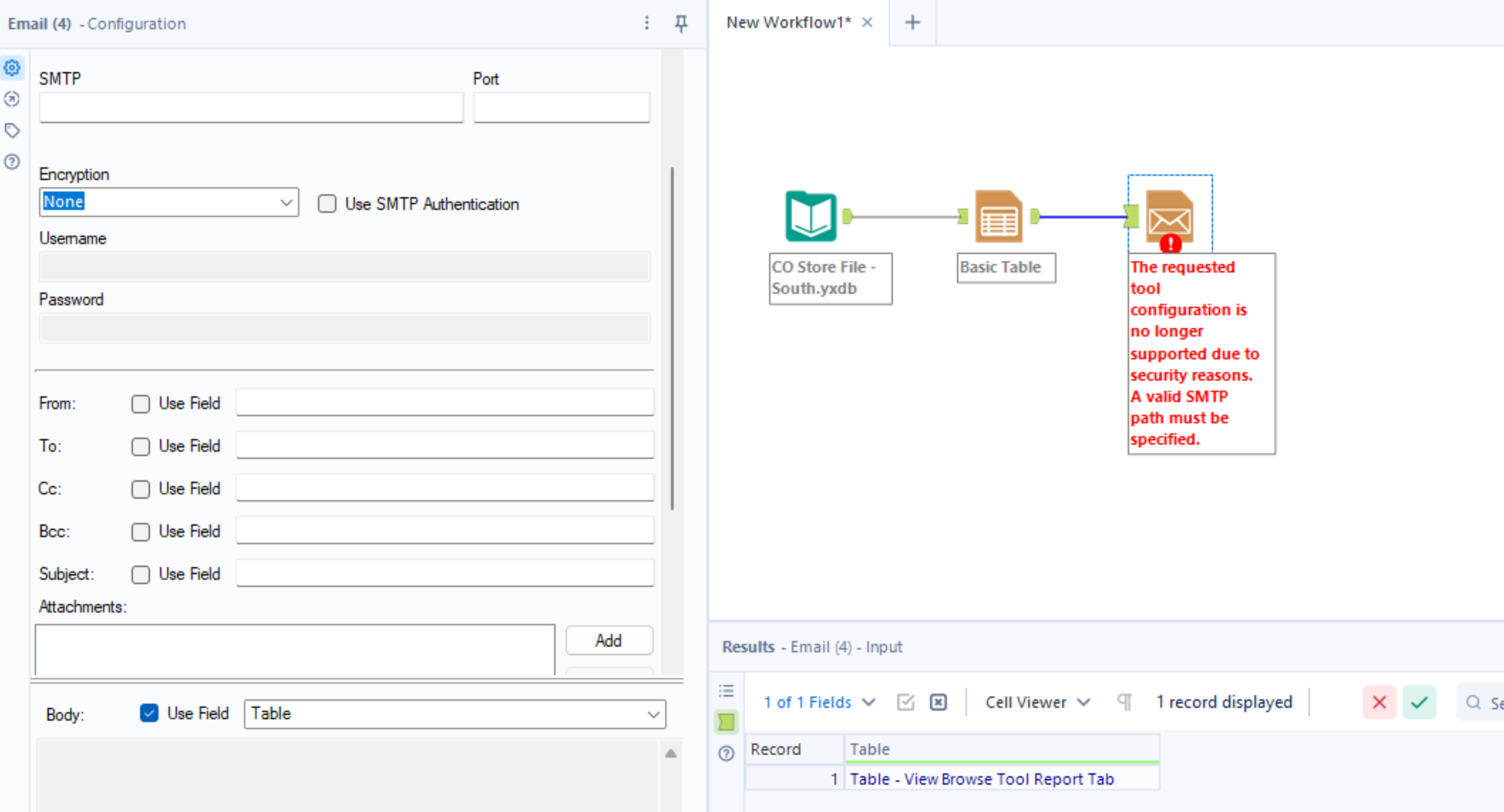Click inside the SMTP server input field
The image size is (1504, 812).
(251, 107)
